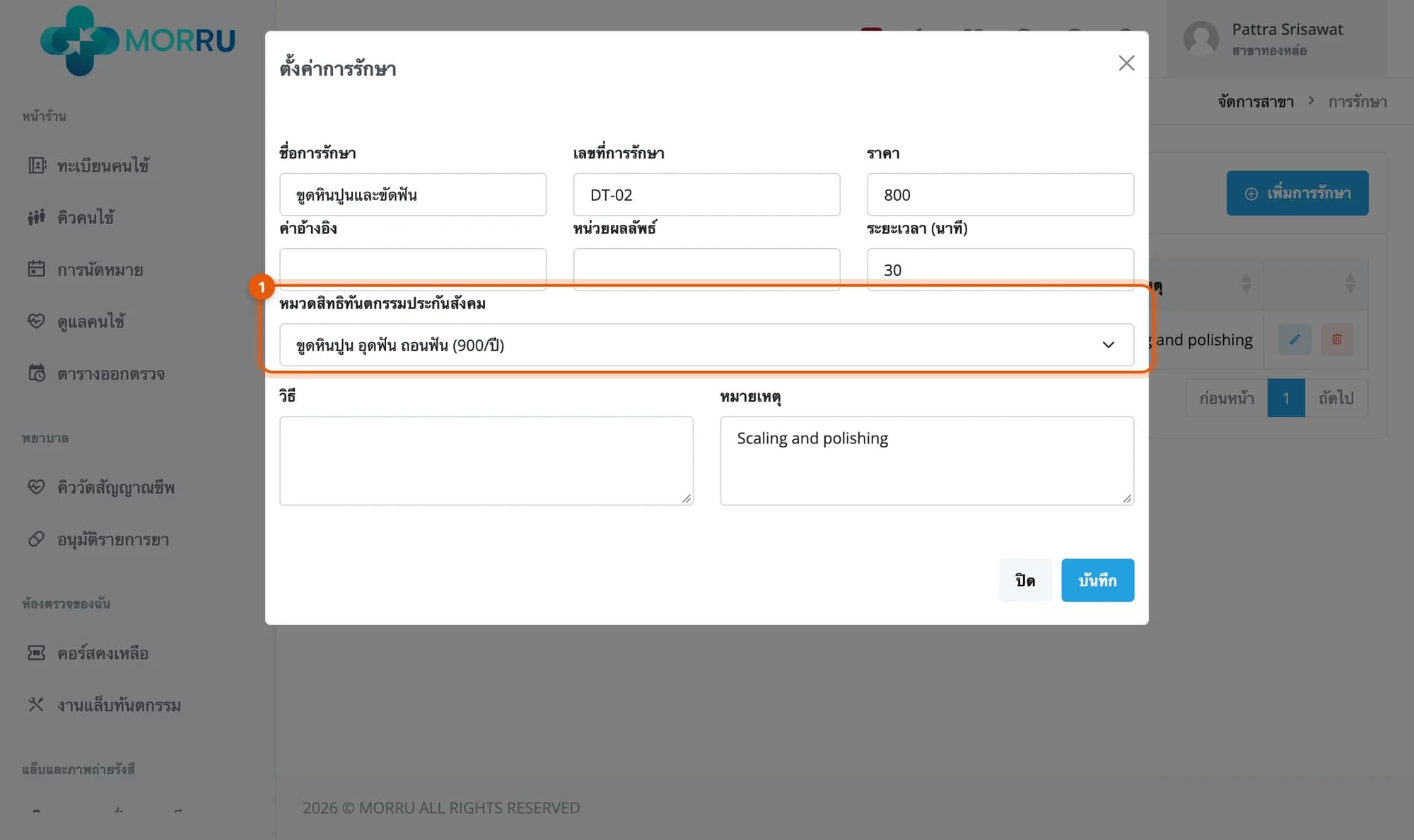1414x840 pixels.
Task: Click the ถัดไป pagination button
Action: [x=1336, y=398]
